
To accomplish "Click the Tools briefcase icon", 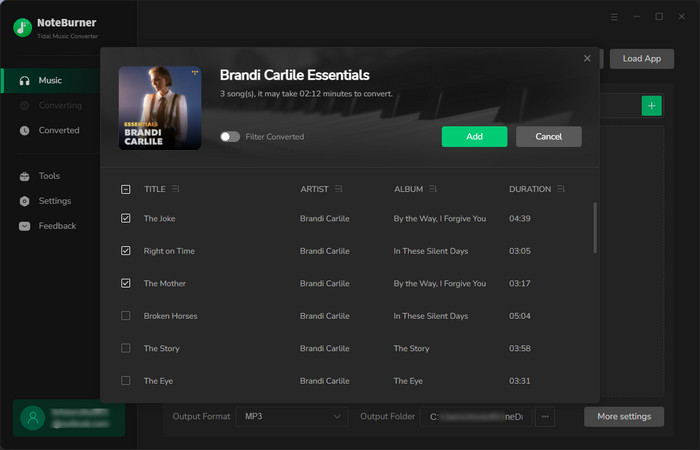I will point(25,176).
